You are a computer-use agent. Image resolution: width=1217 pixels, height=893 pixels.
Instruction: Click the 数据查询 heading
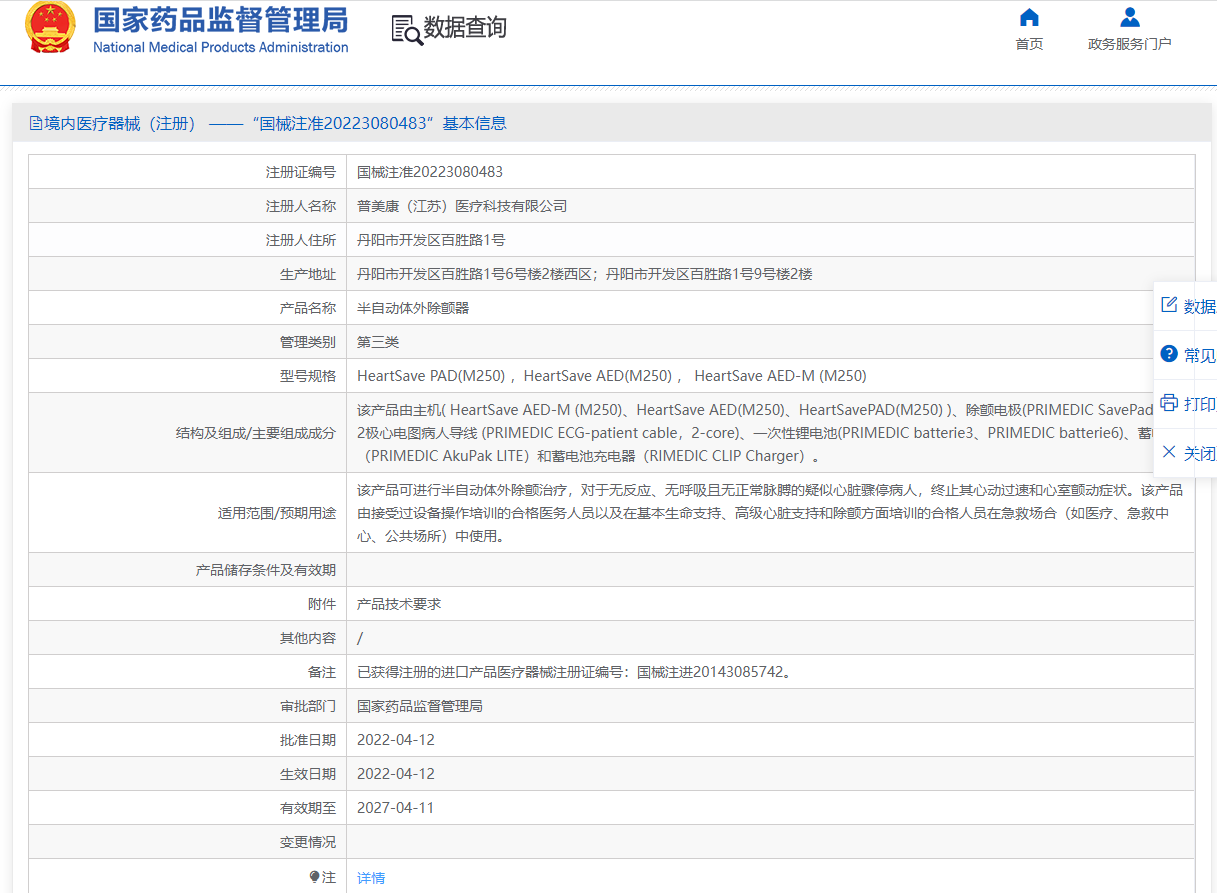click(465, 28)
